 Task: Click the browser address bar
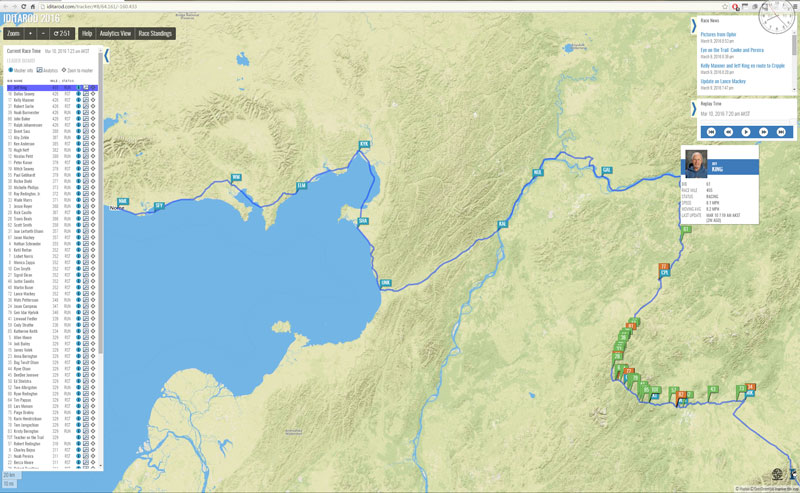coord(378,7)
